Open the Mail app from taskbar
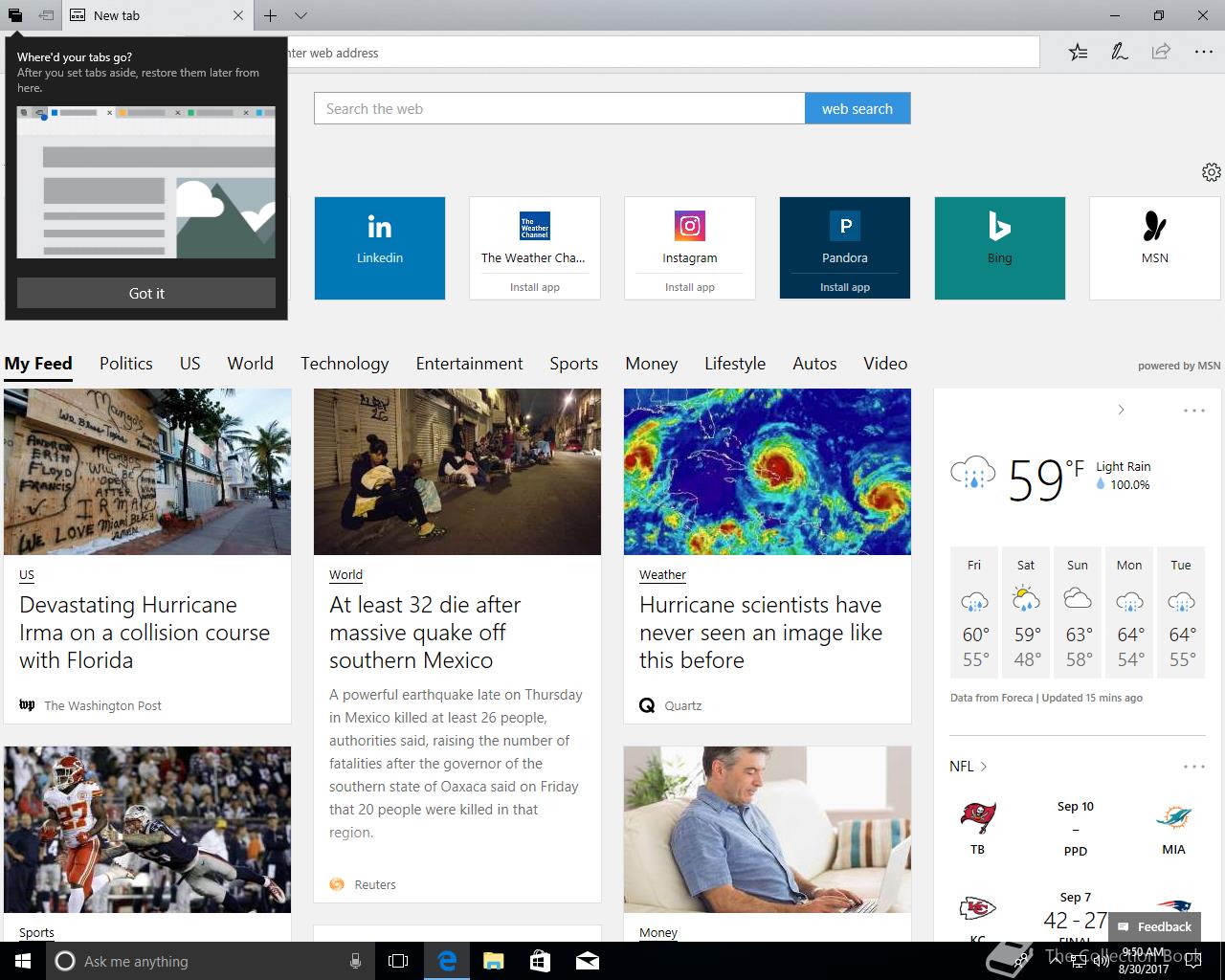Image resolution: width=1225 pixels, height=980 pixels. (x=588, y=961)
